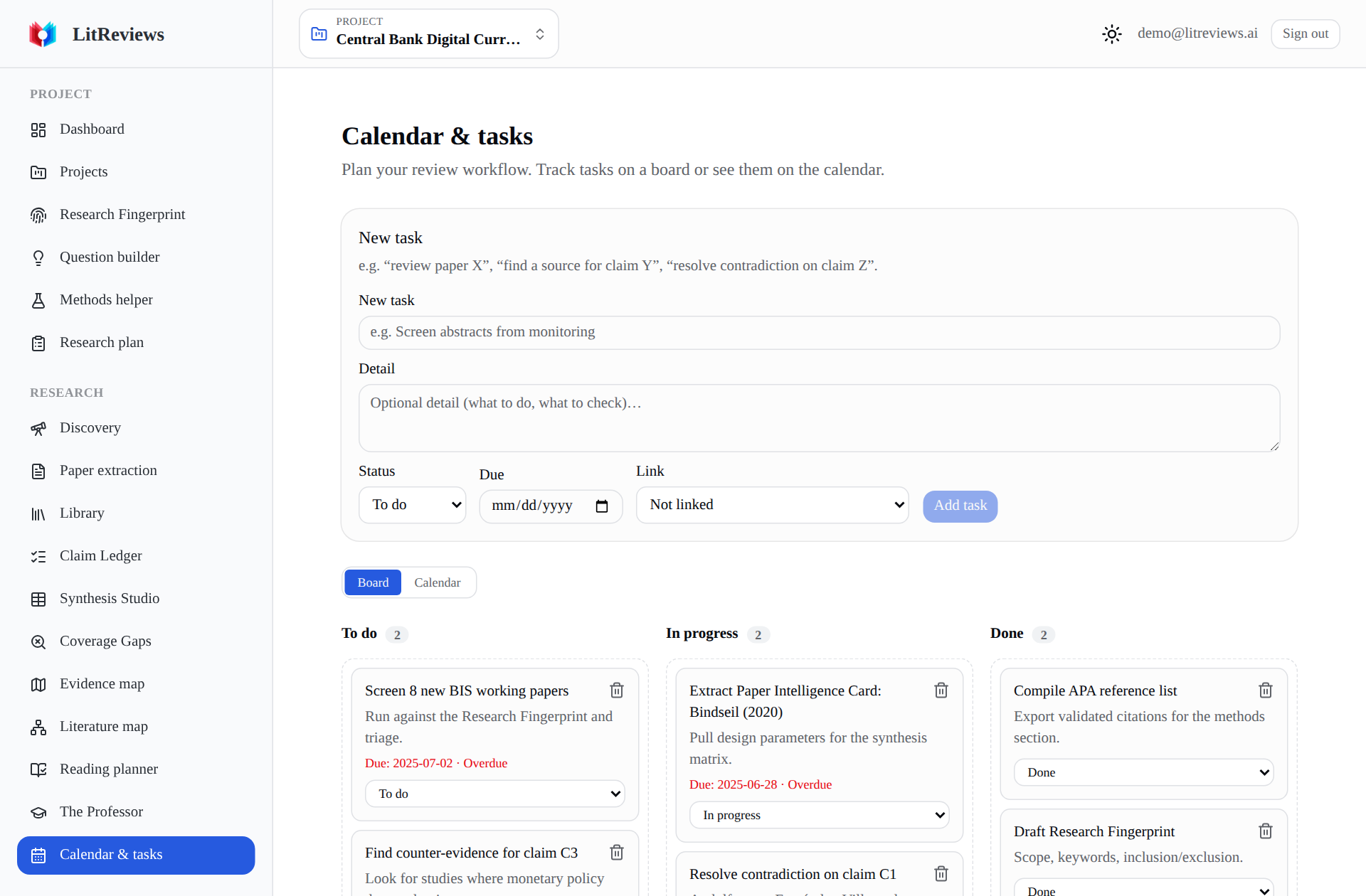Click the LitReviews logo icon
This screenshot has height=896, width=1366.
click(x=43, y=34)
